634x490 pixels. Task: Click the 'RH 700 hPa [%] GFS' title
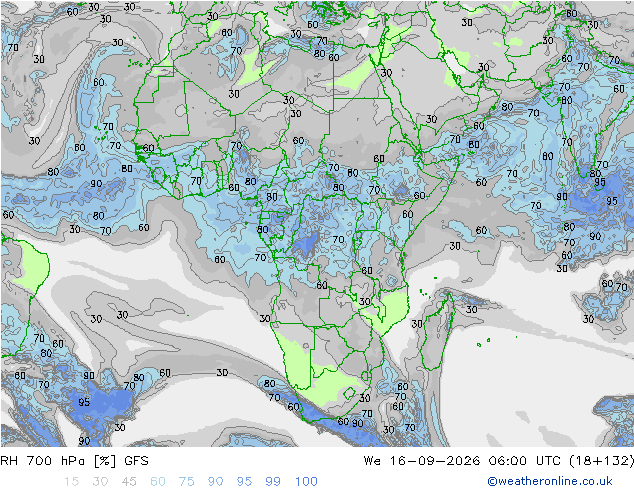coord(74,460)
